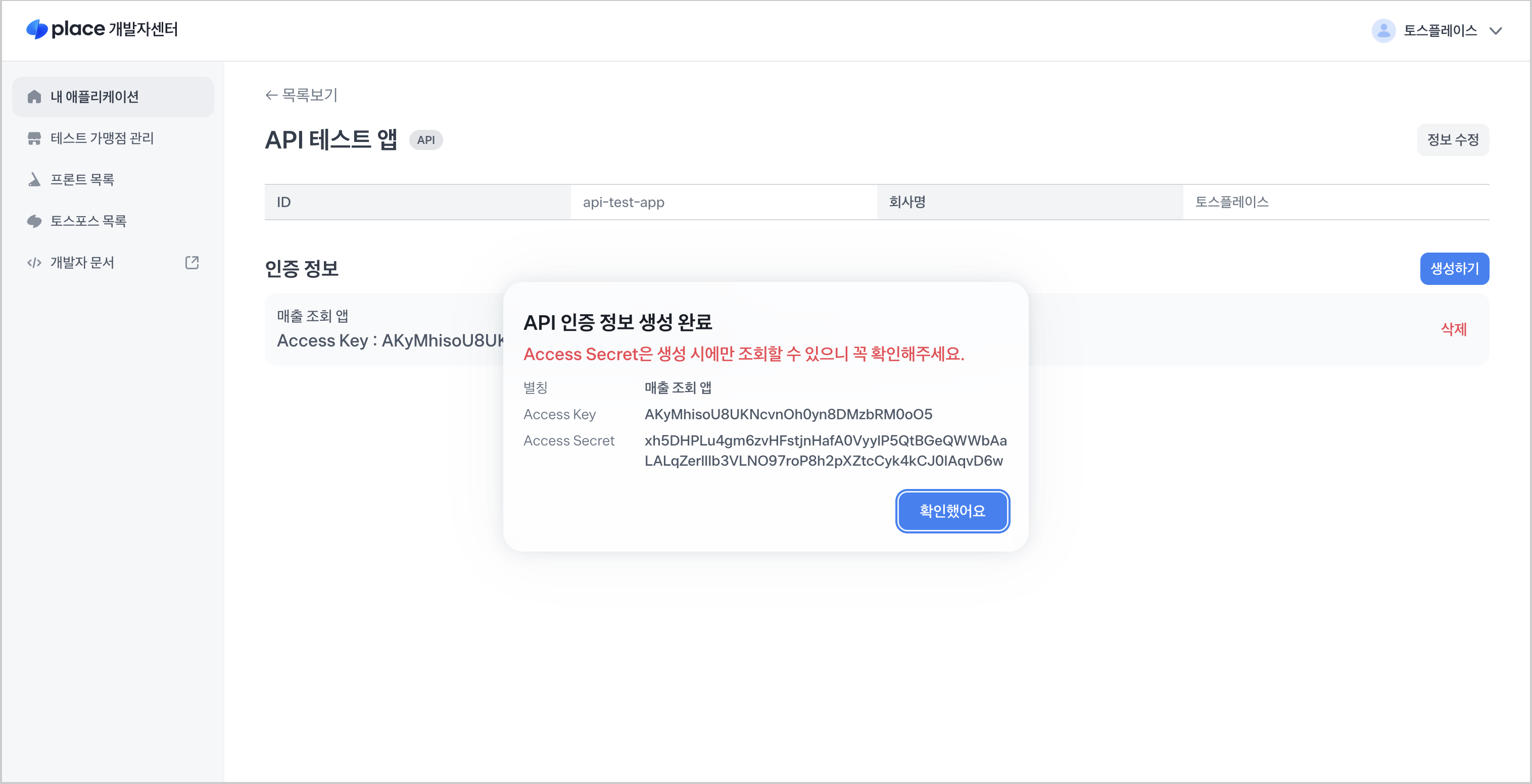Select the home icon for 내 애플리케이션

[34, 96]
